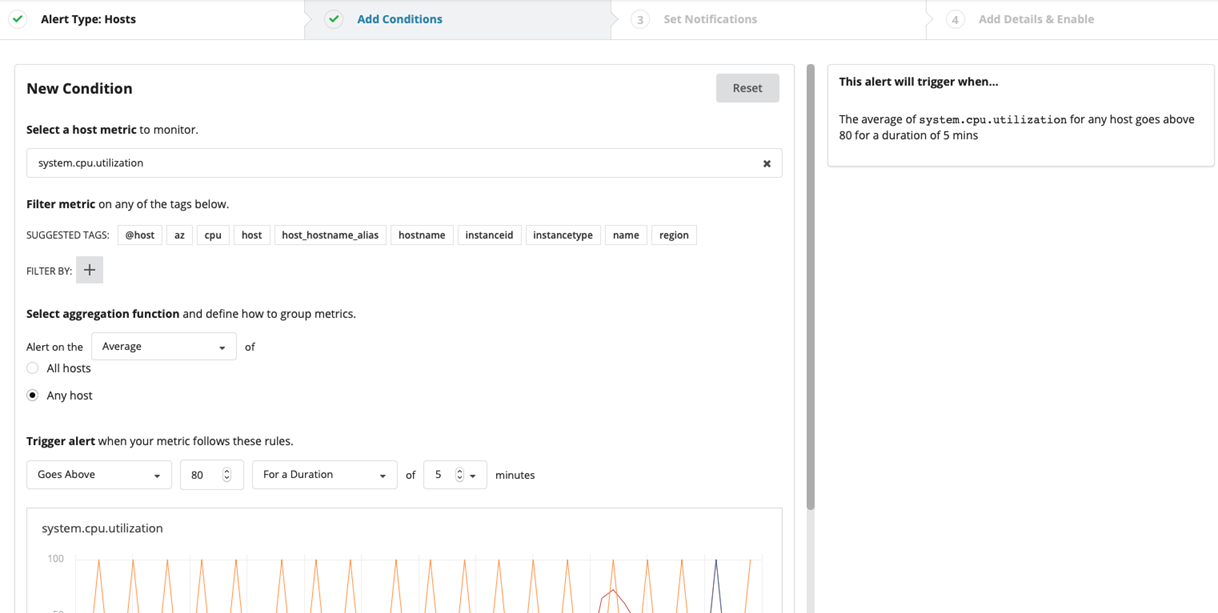The height and width of the screenshot is (613, 1218).
Task: Select the All hosts radio button
Action: [33, 368]
